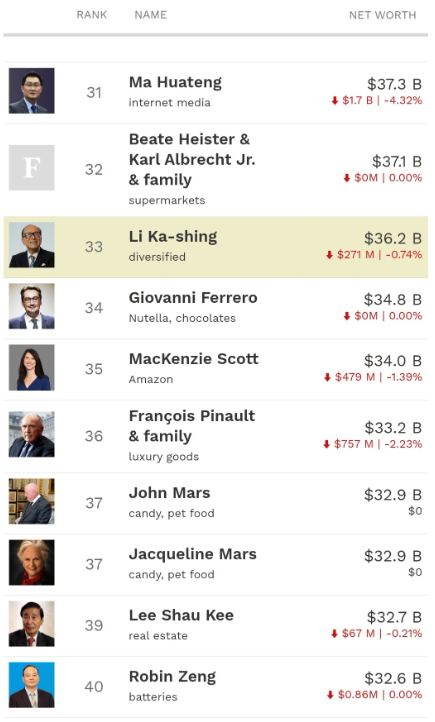Select the John Mars name link
The width and height of the screenshot is (435, 722).
[169, 493]
